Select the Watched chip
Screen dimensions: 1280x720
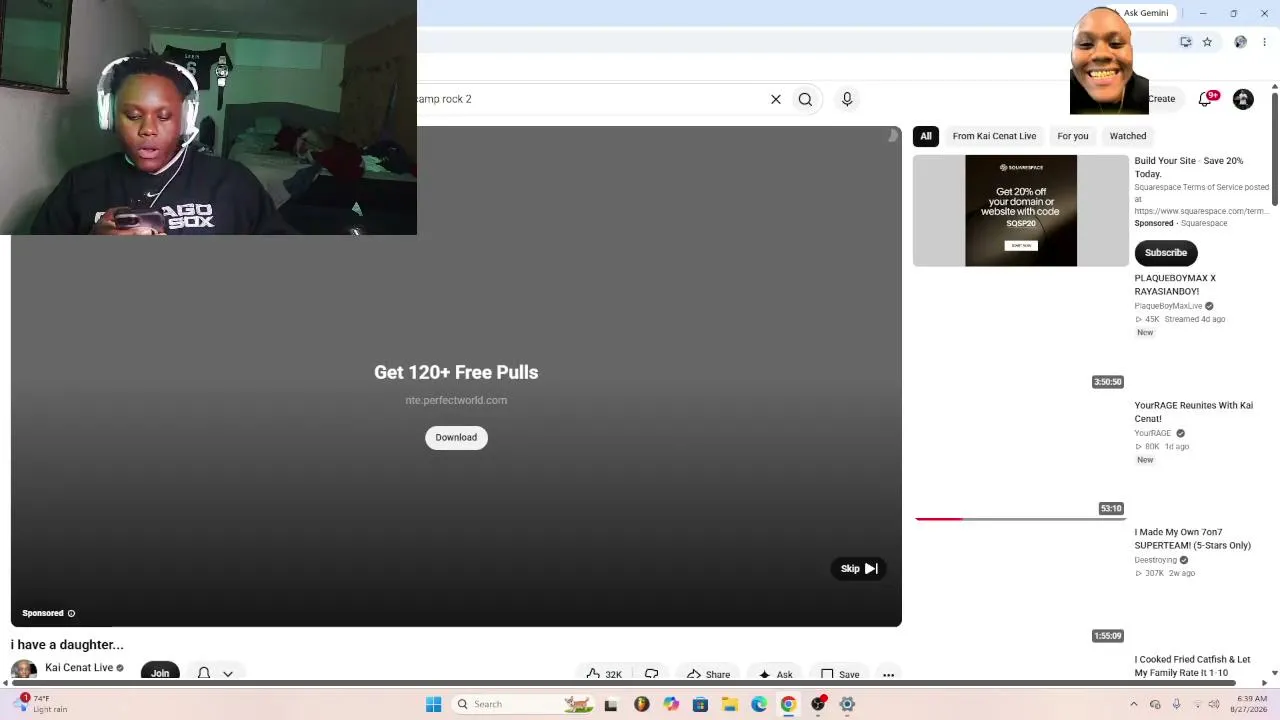point(1128,136)
